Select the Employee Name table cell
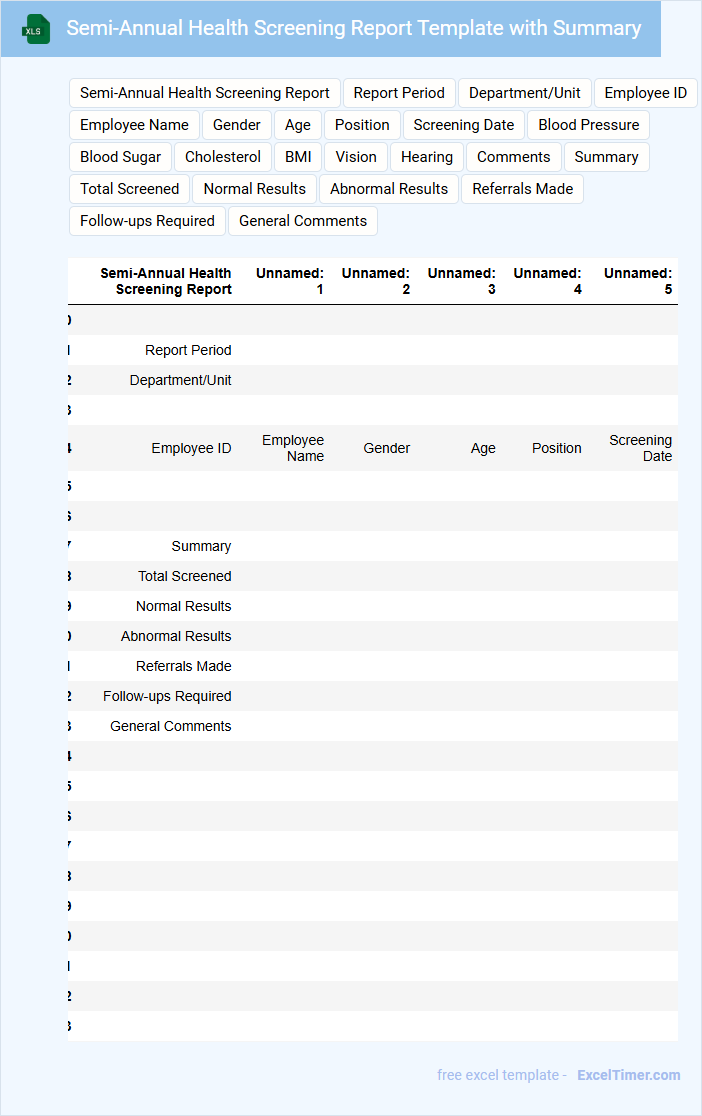Viewport: 702px width, 1116px height. coord(293,448)
